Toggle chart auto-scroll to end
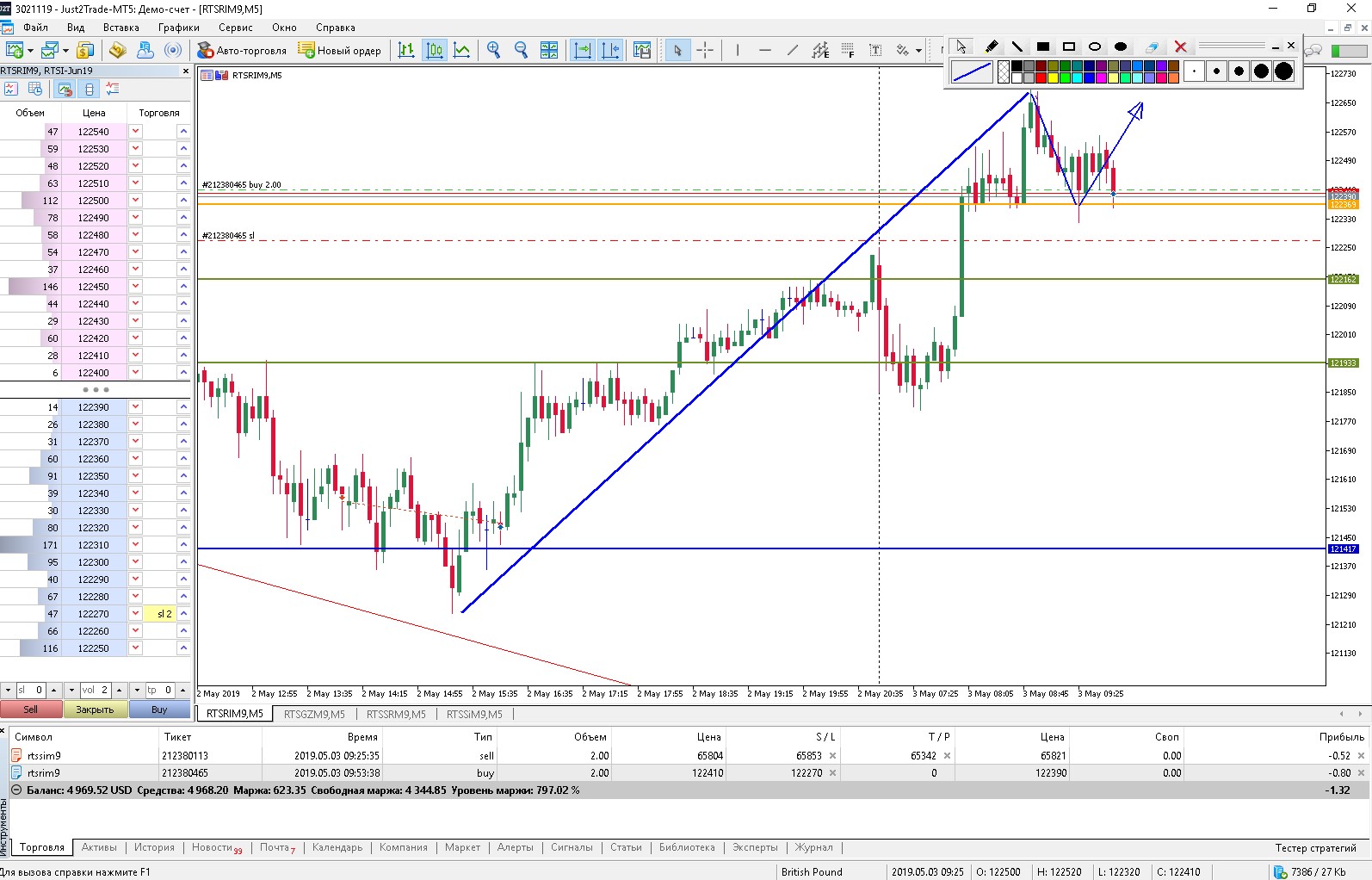 [x=583, y=50]
